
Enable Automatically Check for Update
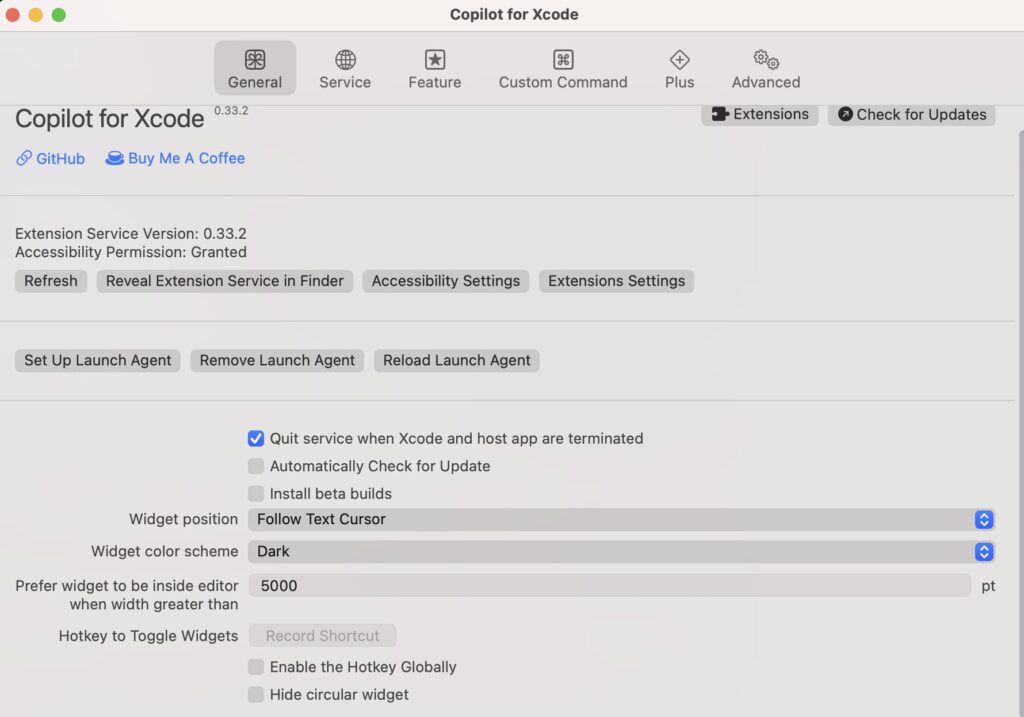coord(256,466)
